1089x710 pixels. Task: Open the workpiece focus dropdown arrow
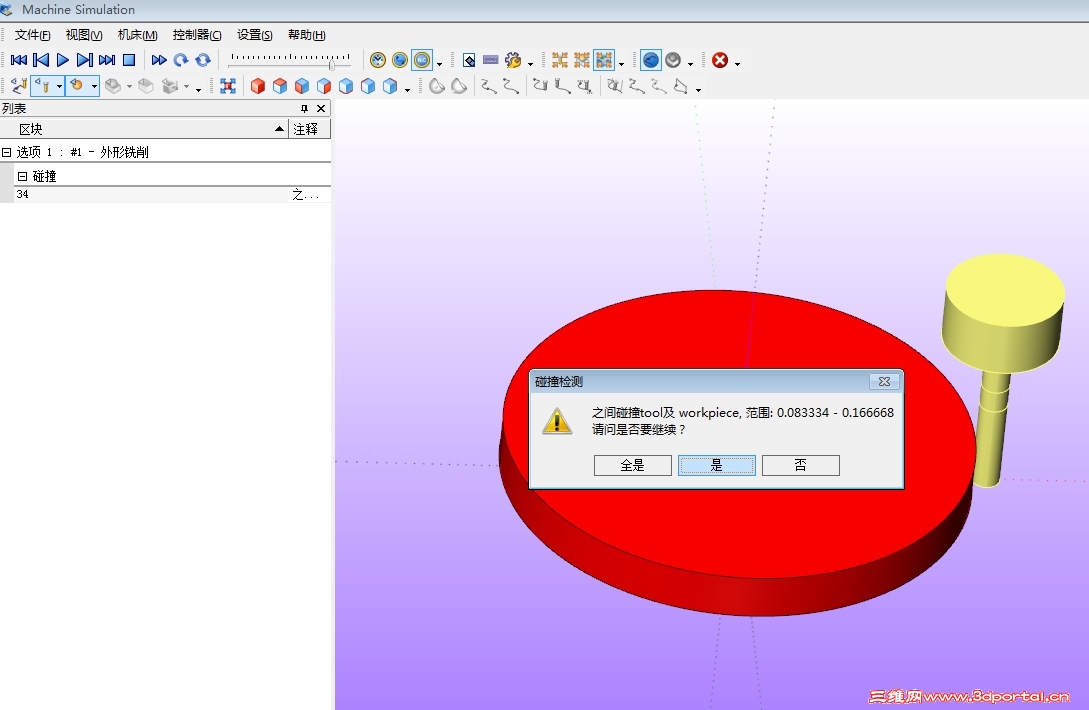(94, 87)
